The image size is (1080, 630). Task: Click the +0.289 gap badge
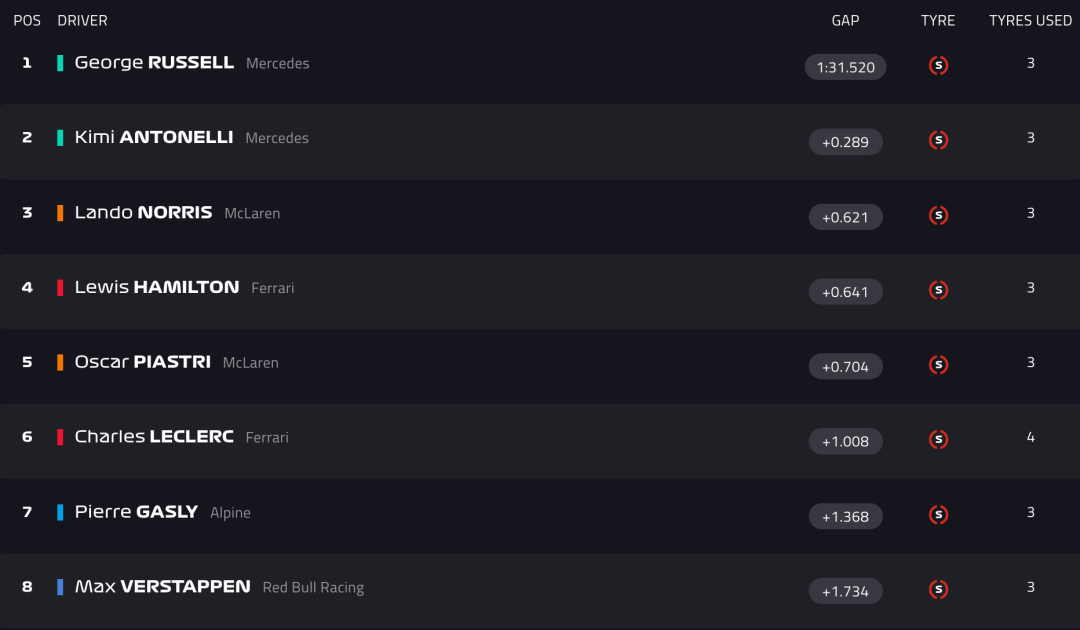[845, 142]
